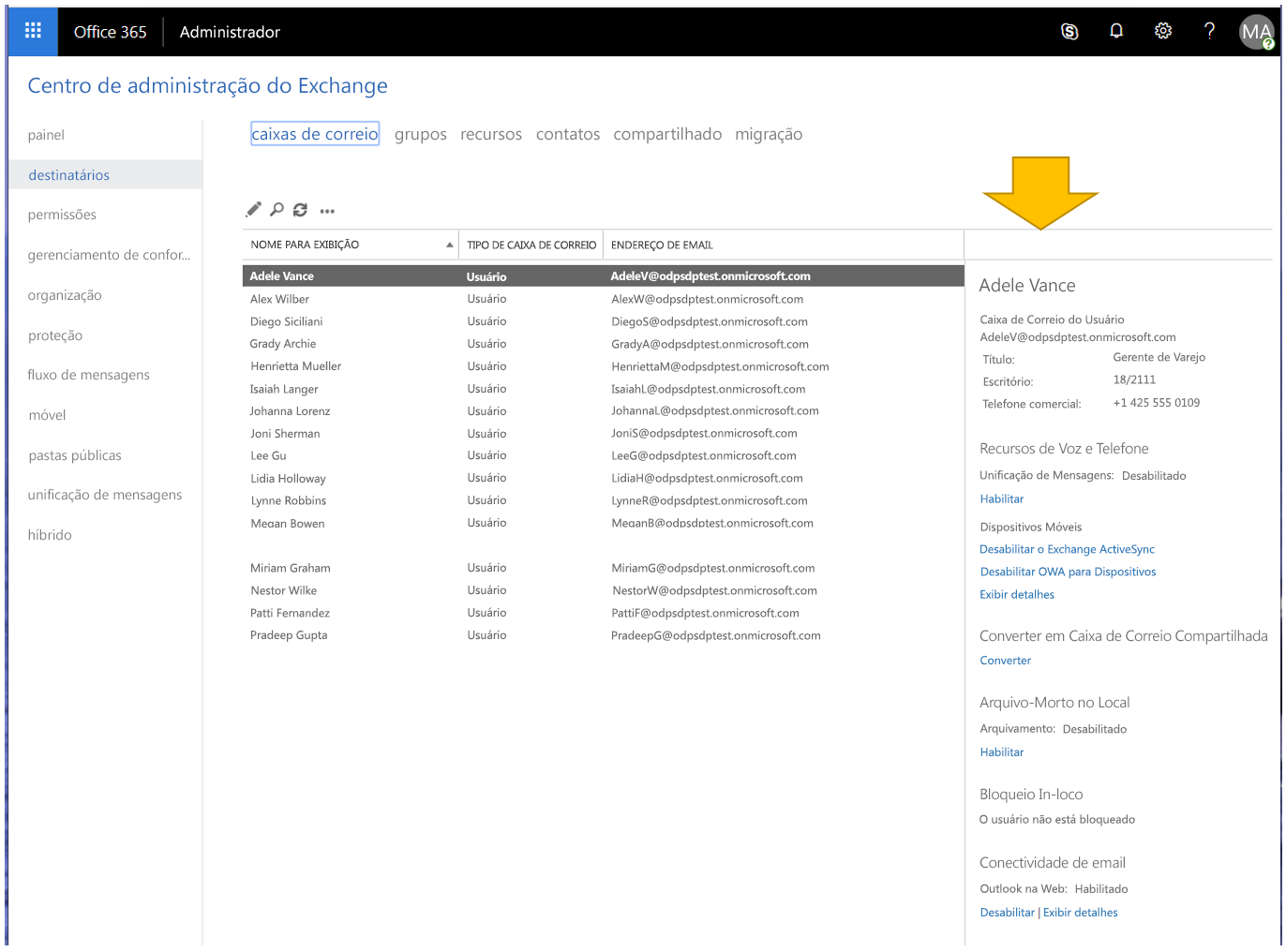Open gerenciamento de conformidade sidebar item
The width and height of the screenshot is (1286, 952).
pos(109,255)
